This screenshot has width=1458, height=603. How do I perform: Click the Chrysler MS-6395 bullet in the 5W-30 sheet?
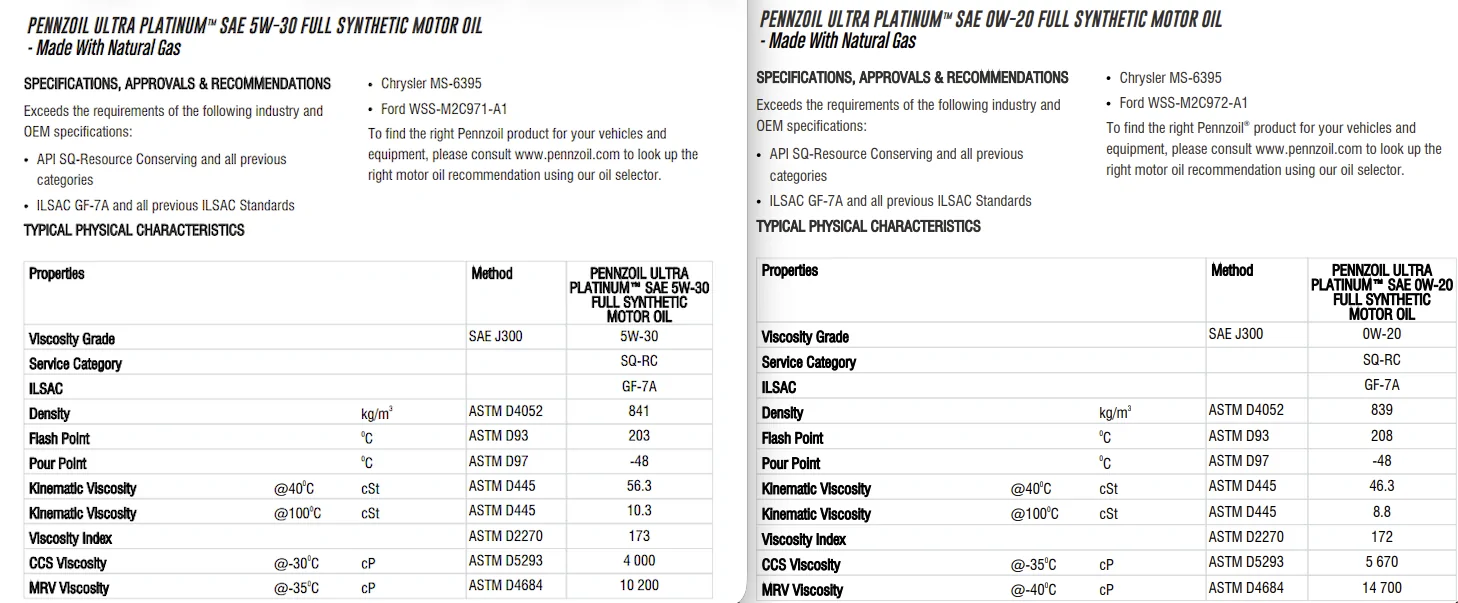[x=431, y=83]
